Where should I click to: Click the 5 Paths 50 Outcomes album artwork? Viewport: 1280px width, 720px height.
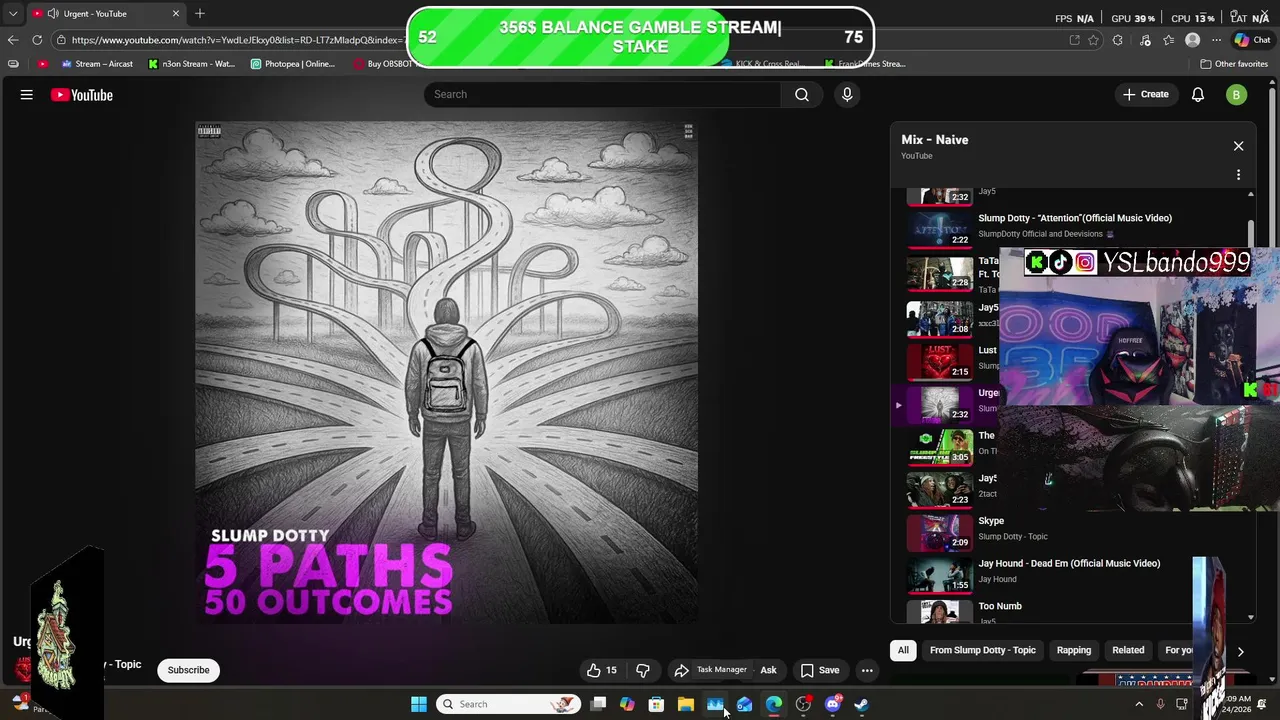click(446, 372)
